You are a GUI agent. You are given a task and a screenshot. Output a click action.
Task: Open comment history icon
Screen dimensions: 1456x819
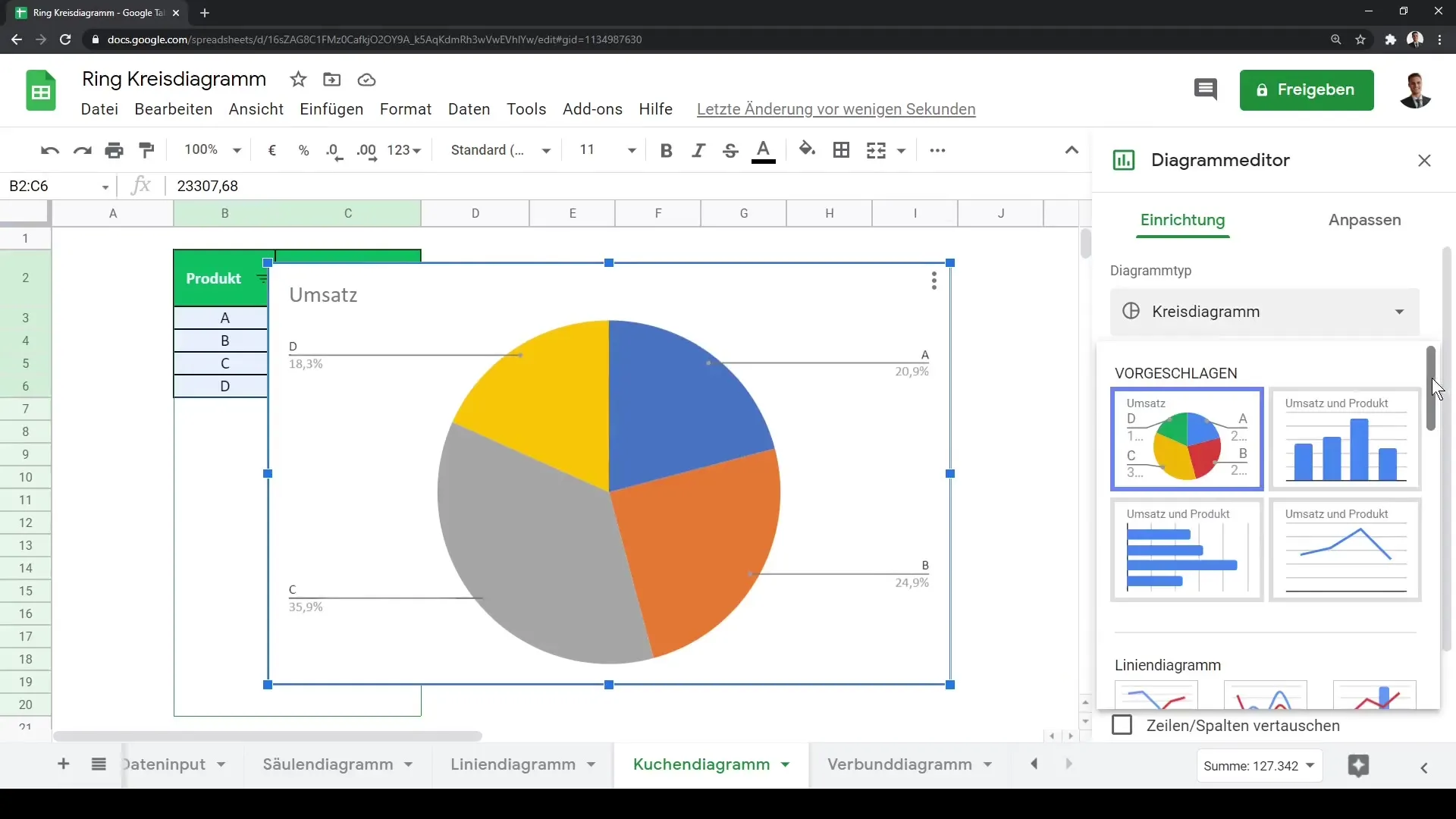point(1205,89)
